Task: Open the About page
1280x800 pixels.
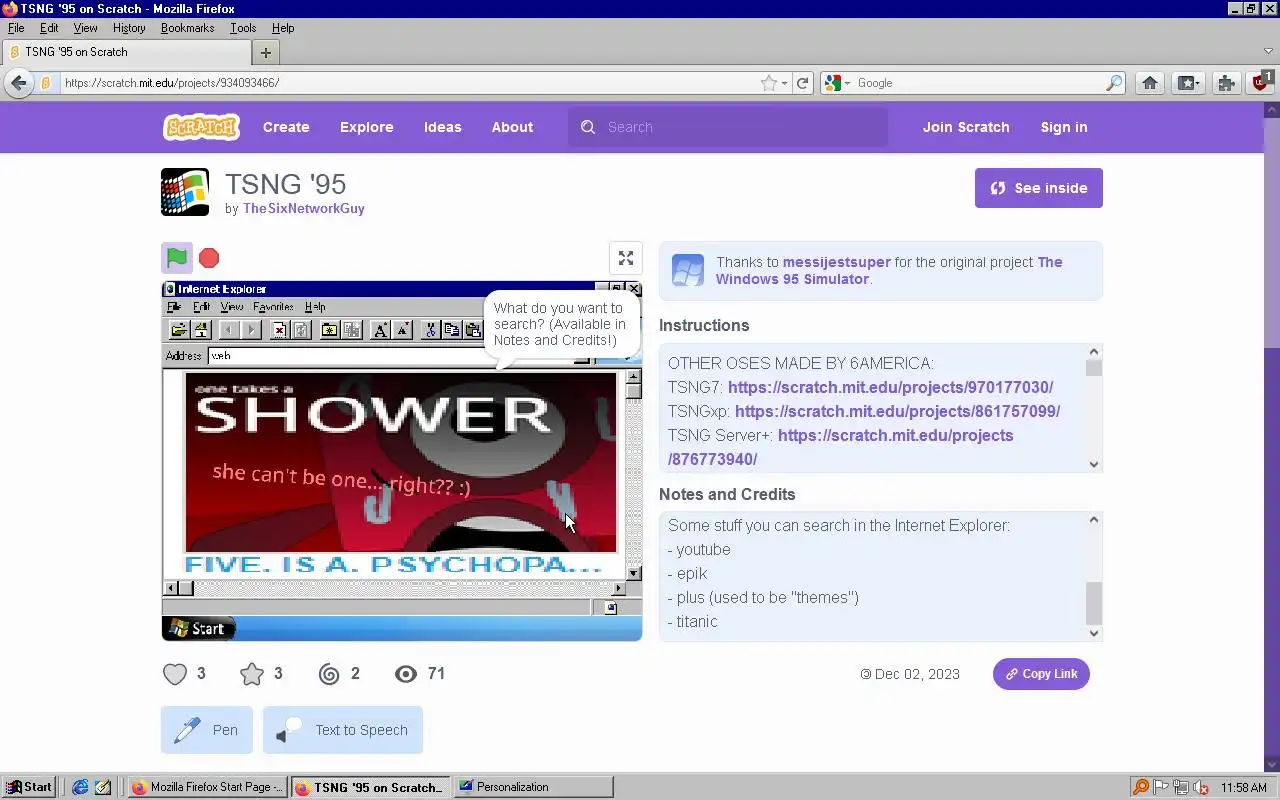Action: pyautogui.click(x=512, y=127)
